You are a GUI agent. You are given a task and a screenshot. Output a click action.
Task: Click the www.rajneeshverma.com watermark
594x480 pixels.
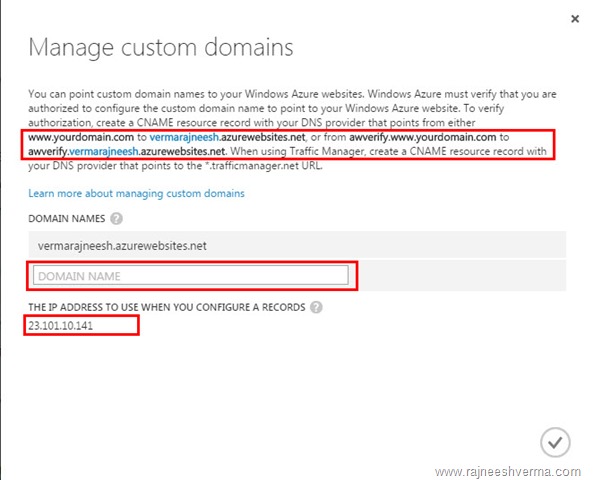click(x=508, y=472)
